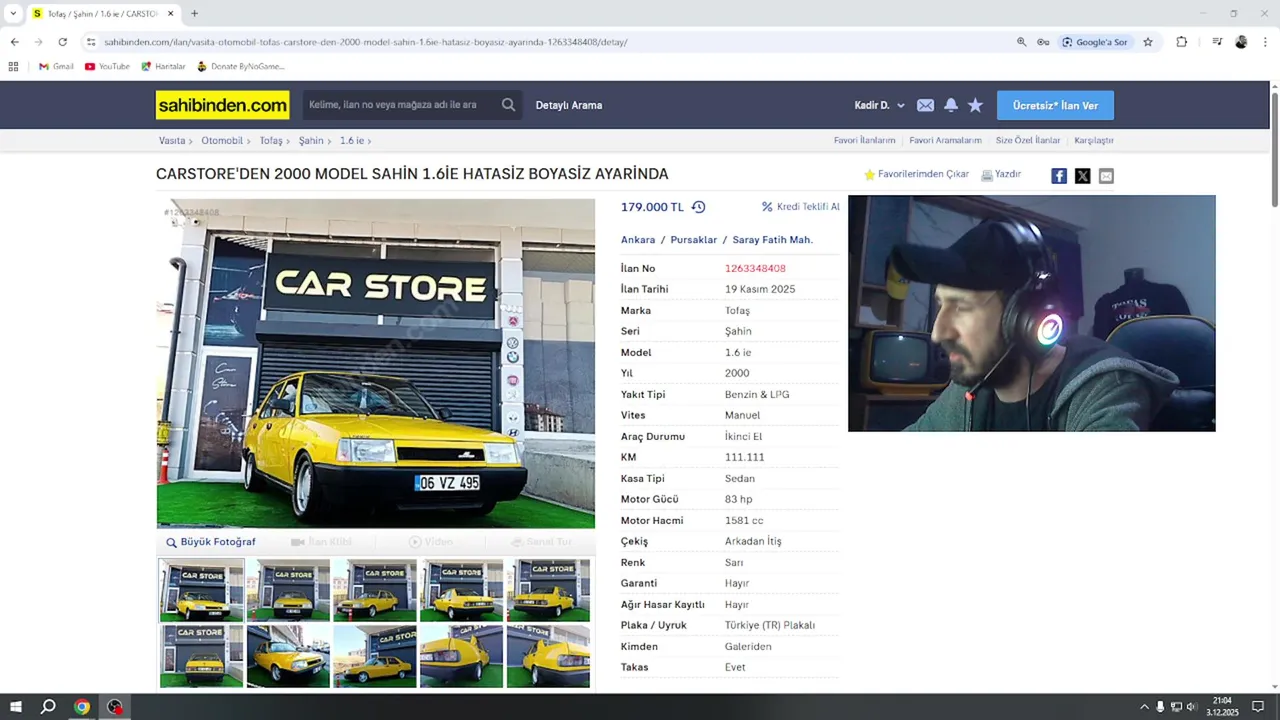Viewport: 1280px width, 720px height.
Task: Open Size Özel İlanlar menu
Action: pyautogui.click(x=1027, y=141)
